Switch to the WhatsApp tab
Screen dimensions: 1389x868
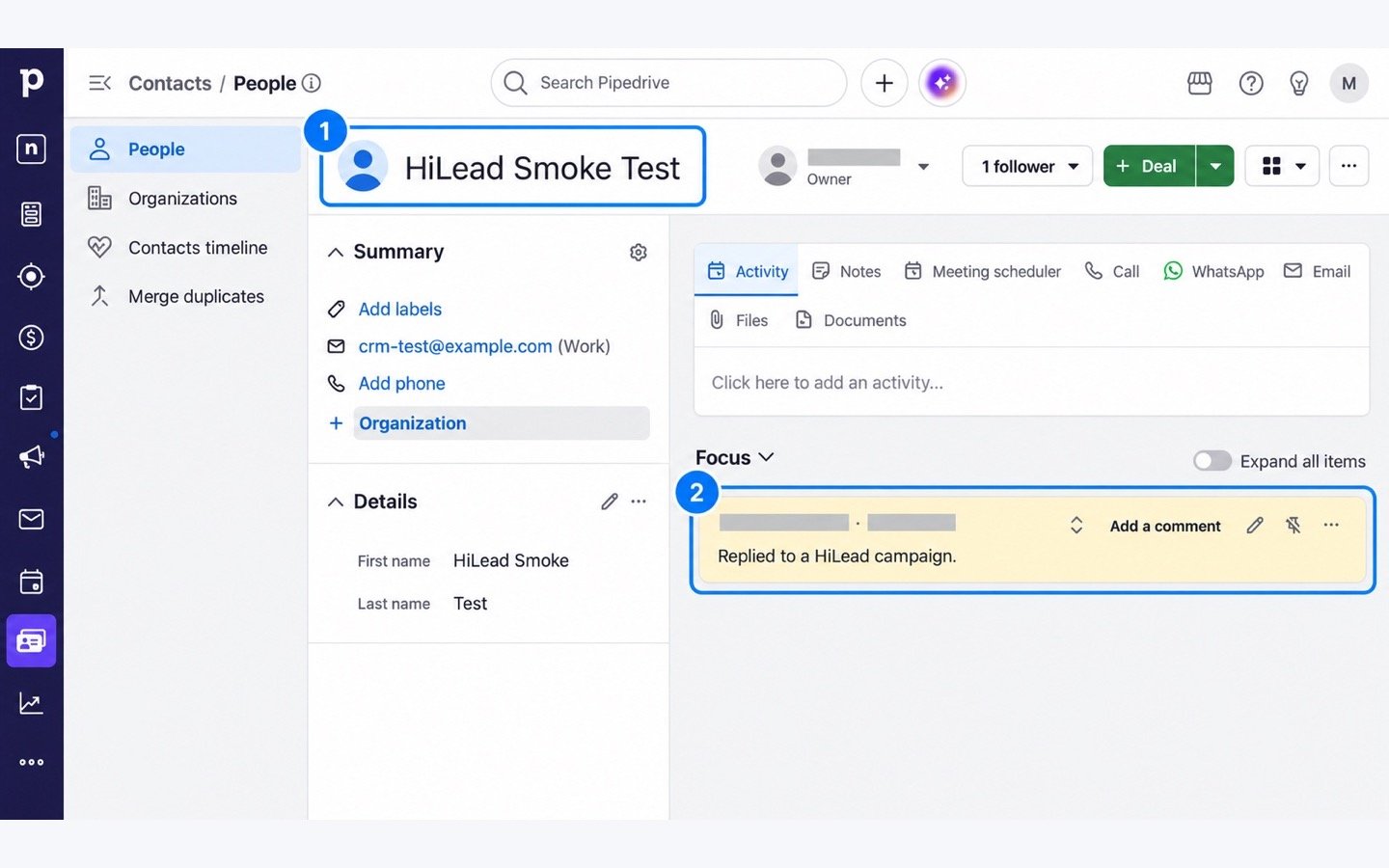coord(1213,271)
